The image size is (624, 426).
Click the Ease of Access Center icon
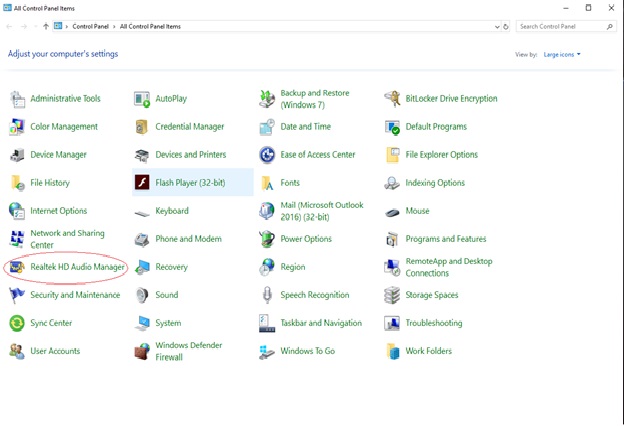(x=267, y=155)
